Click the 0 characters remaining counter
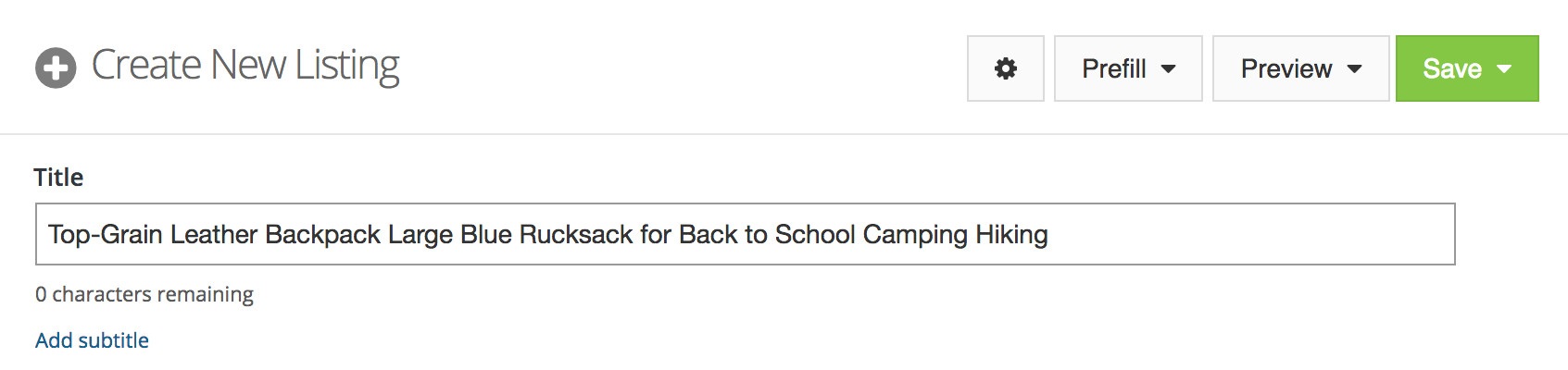Viewport: 1568px width, 370px height. tap(144, 294)
